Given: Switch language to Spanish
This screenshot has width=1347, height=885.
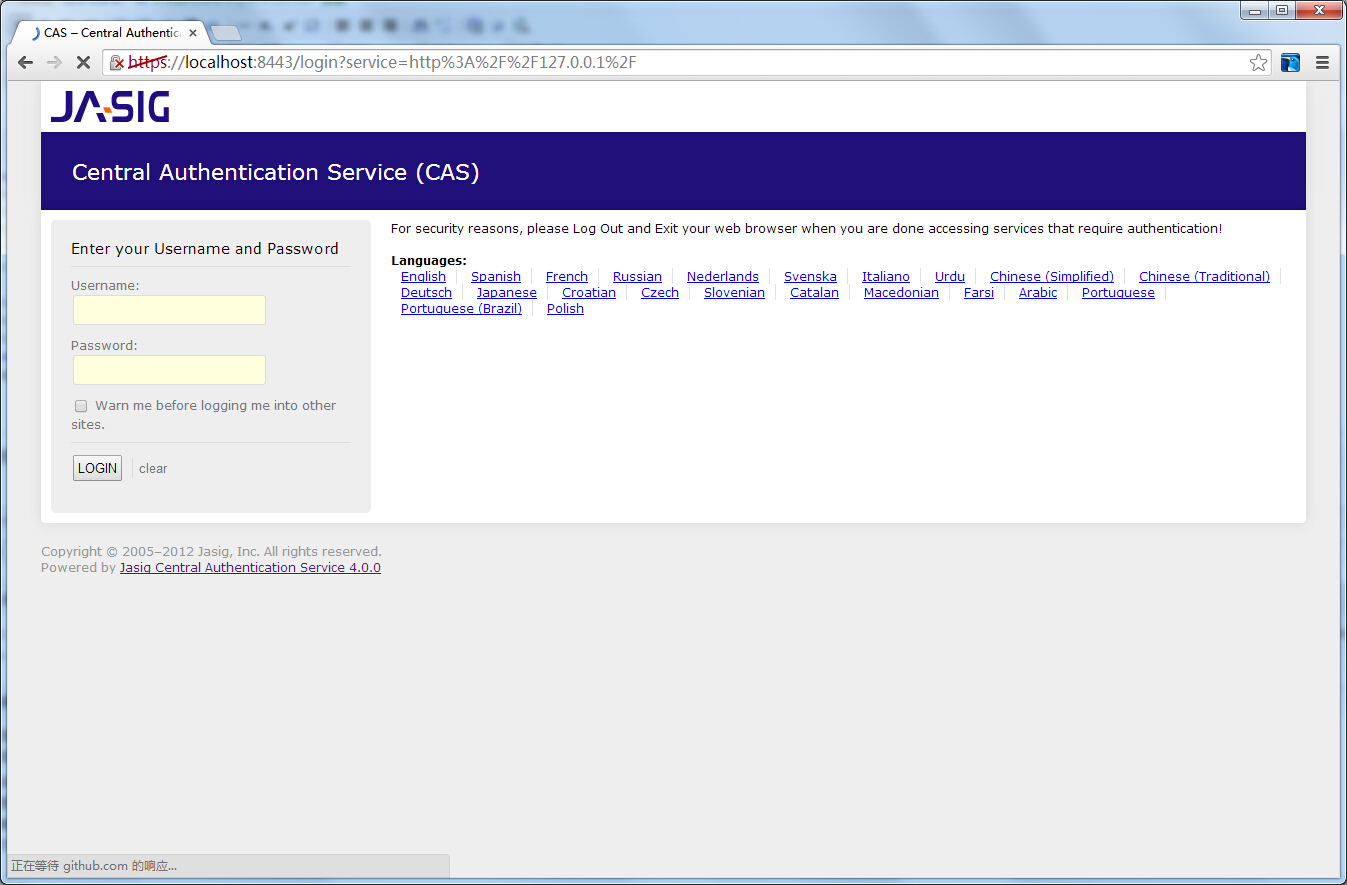Looking at the screenshot, I should (x=496, y=277).
